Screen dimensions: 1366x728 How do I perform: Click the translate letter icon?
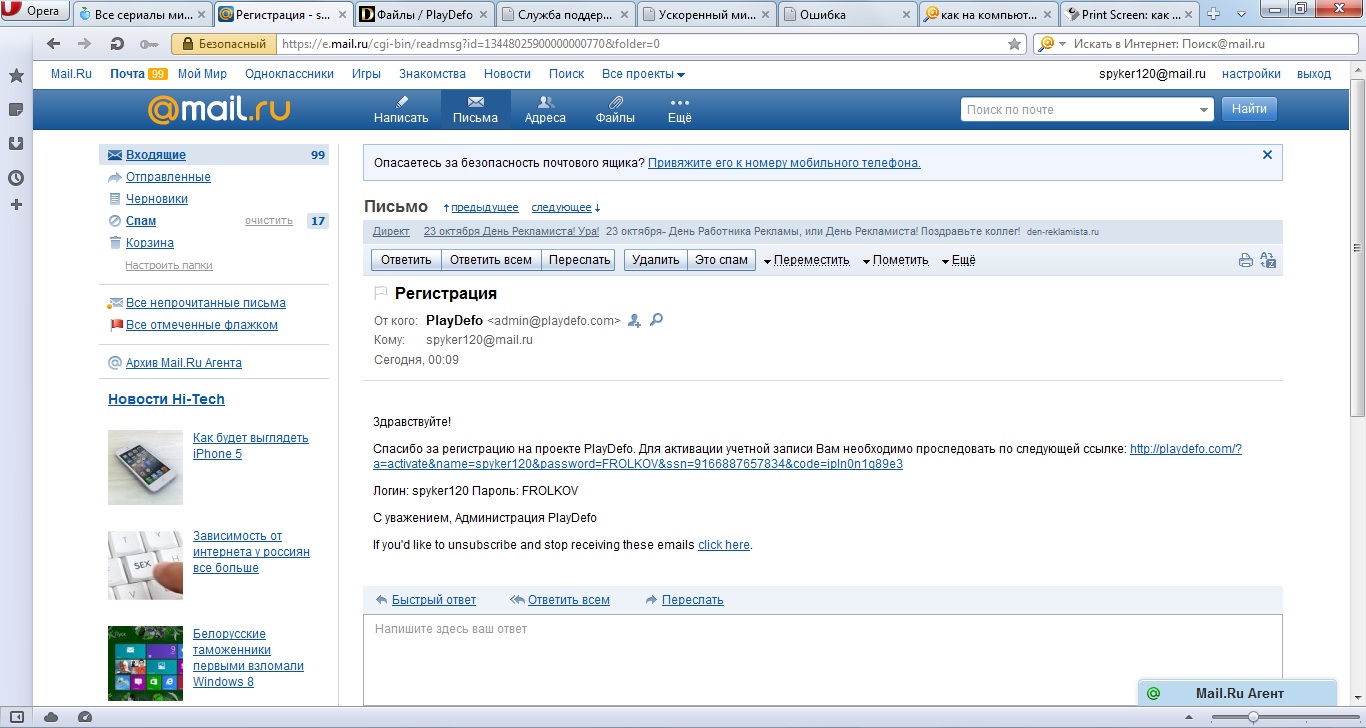click(1268, 261)
